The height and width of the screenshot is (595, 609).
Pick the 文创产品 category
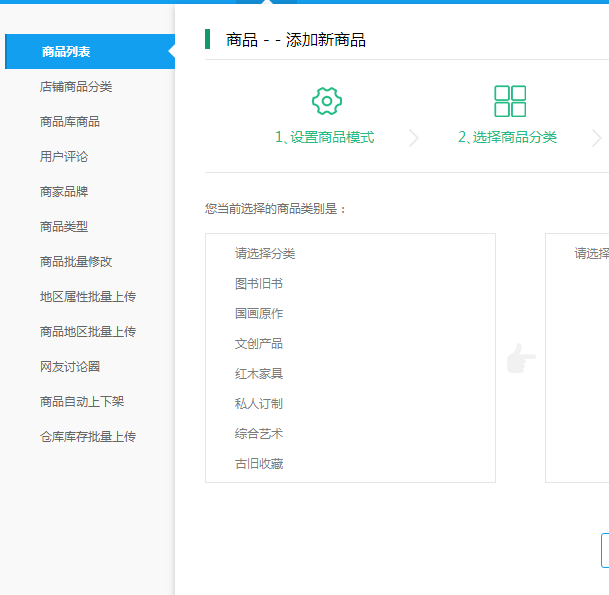(259, 344)
